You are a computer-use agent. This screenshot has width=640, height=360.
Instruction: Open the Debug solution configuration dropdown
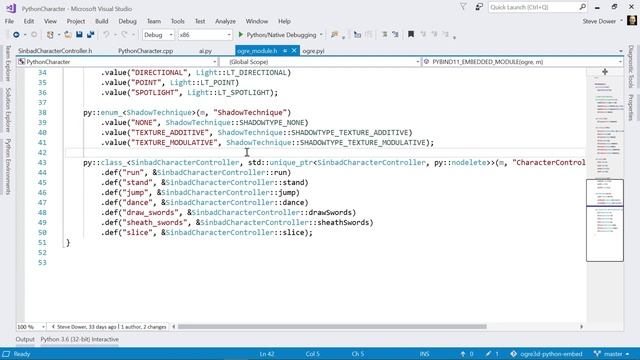click(158, 35)
